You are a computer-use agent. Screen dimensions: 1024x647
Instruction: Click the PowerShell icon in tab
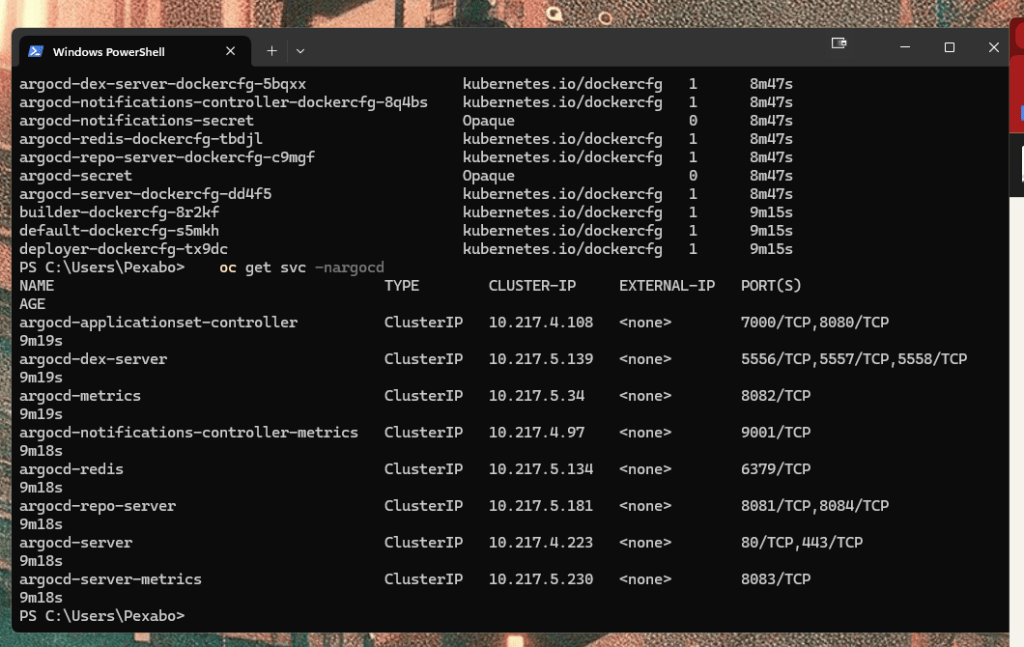point(36,51)
